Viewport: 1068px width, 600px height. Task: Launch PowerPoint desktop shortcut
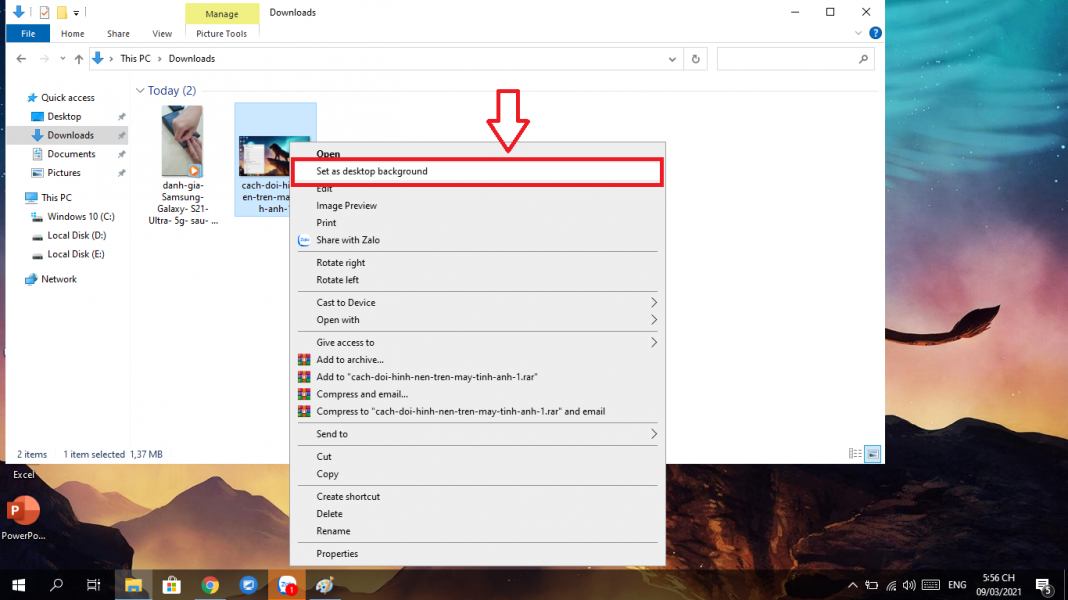tap(22, 512)
